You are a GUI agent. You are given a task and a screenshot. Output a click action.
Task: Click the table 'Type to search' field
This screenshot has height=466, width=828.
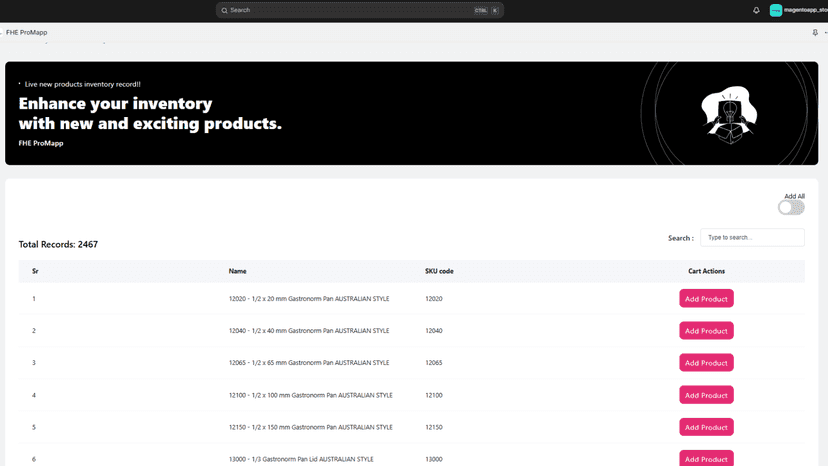coord(752,238)
